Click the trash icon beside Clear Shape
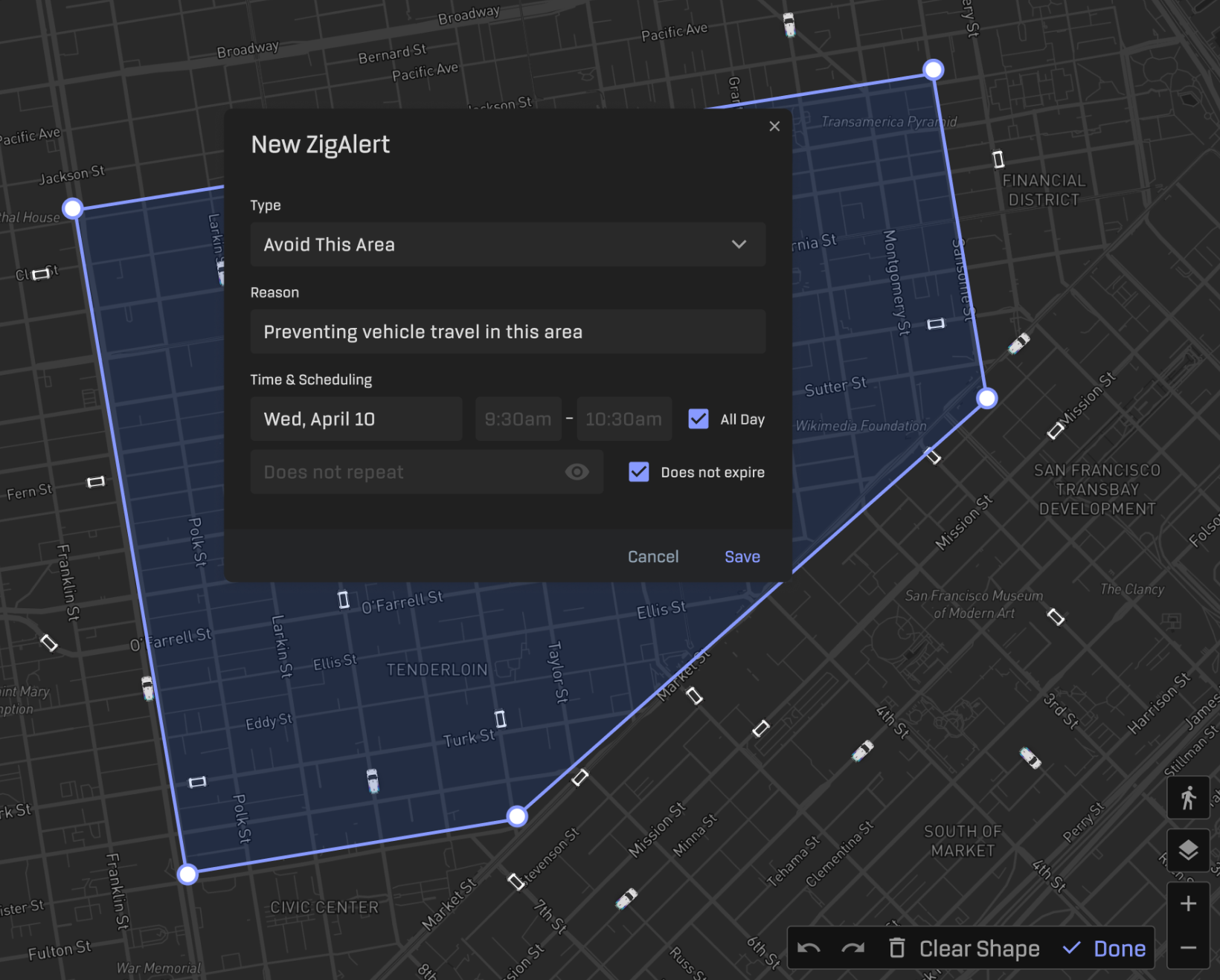 point(896,948)
